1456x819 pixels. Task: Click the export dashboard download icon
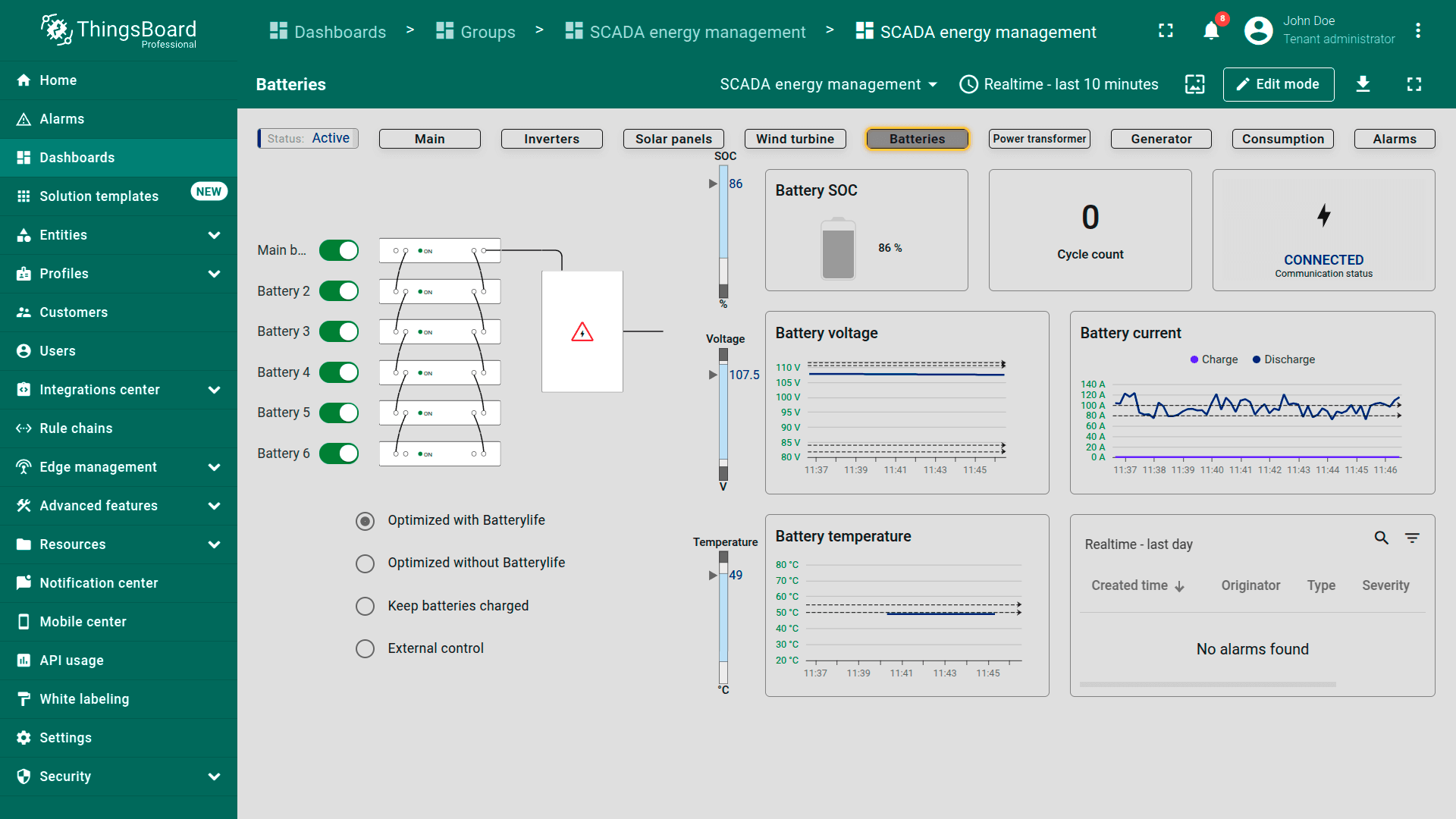[x=1363, y=84]
